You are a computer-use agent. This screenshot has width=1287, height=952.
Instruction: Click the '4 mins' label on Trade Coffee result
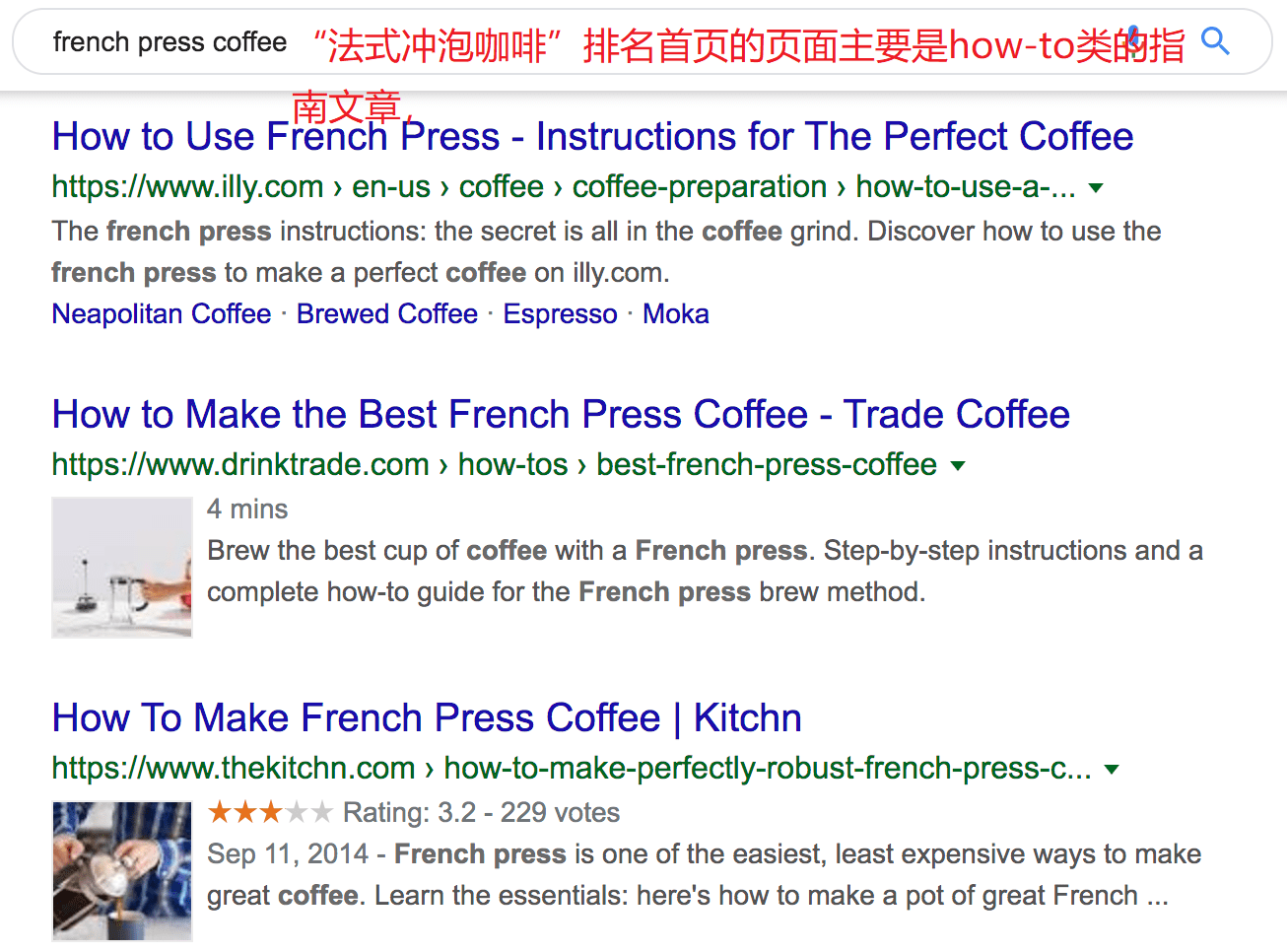pos(247,509)
